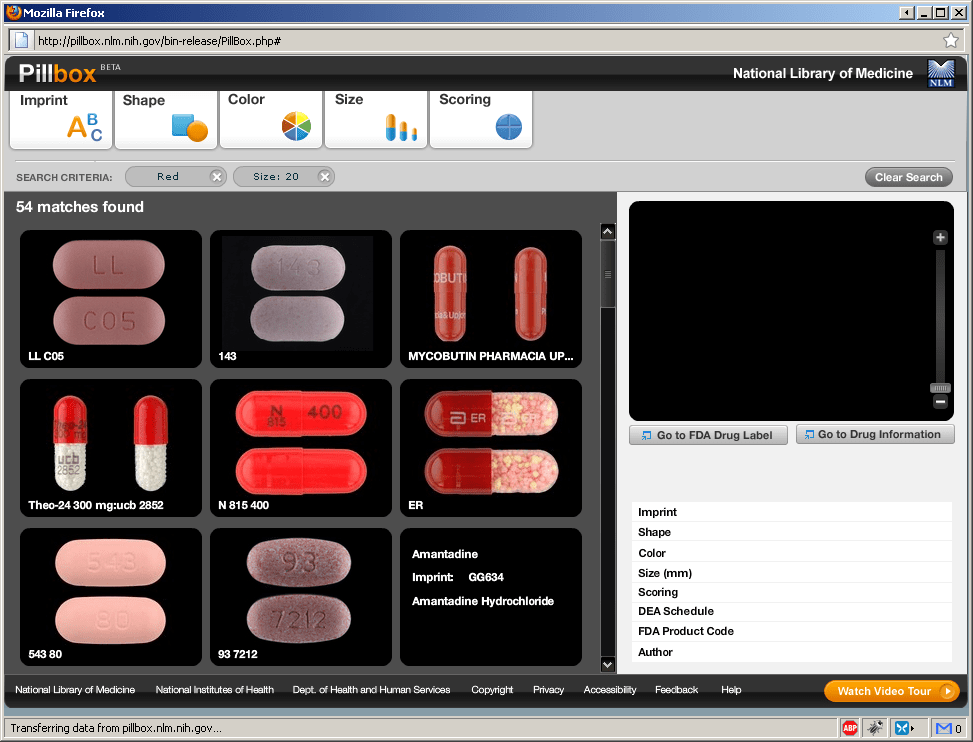This screenshot has width=973, height=742.
Task: Remove the Red search criterion
Action: pyautogui.click(x=216, y=177)
